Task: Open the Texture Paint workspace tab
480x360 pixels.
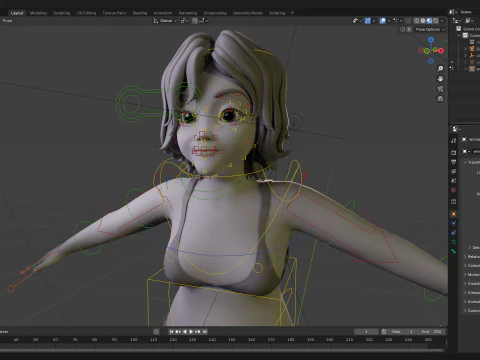Action: click(114, 13)
